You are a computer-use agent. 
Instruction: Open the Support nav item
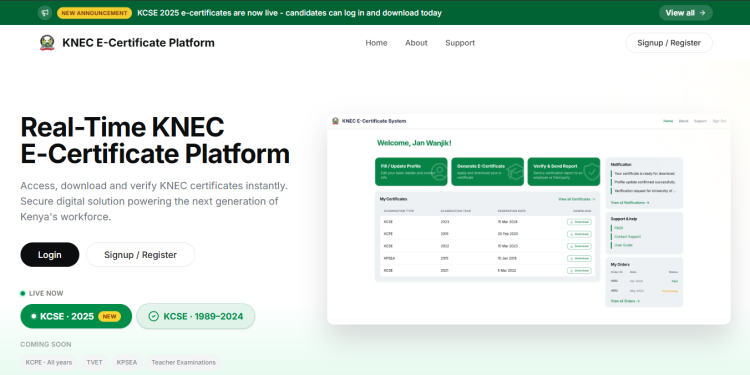pos(460,43)
